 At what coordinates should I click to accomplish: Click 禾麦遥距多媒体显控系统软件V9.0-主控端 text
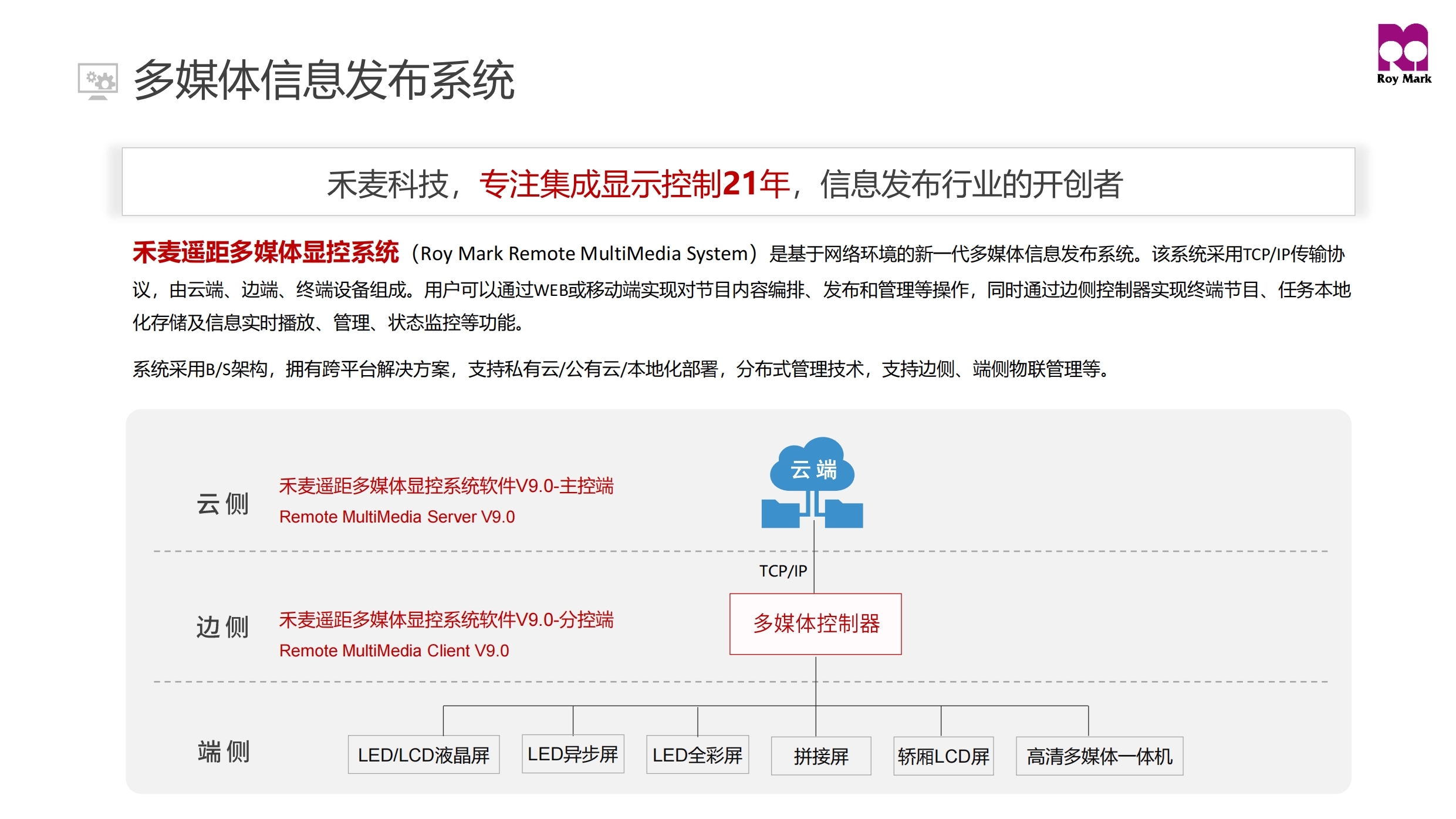pos(446,486)
